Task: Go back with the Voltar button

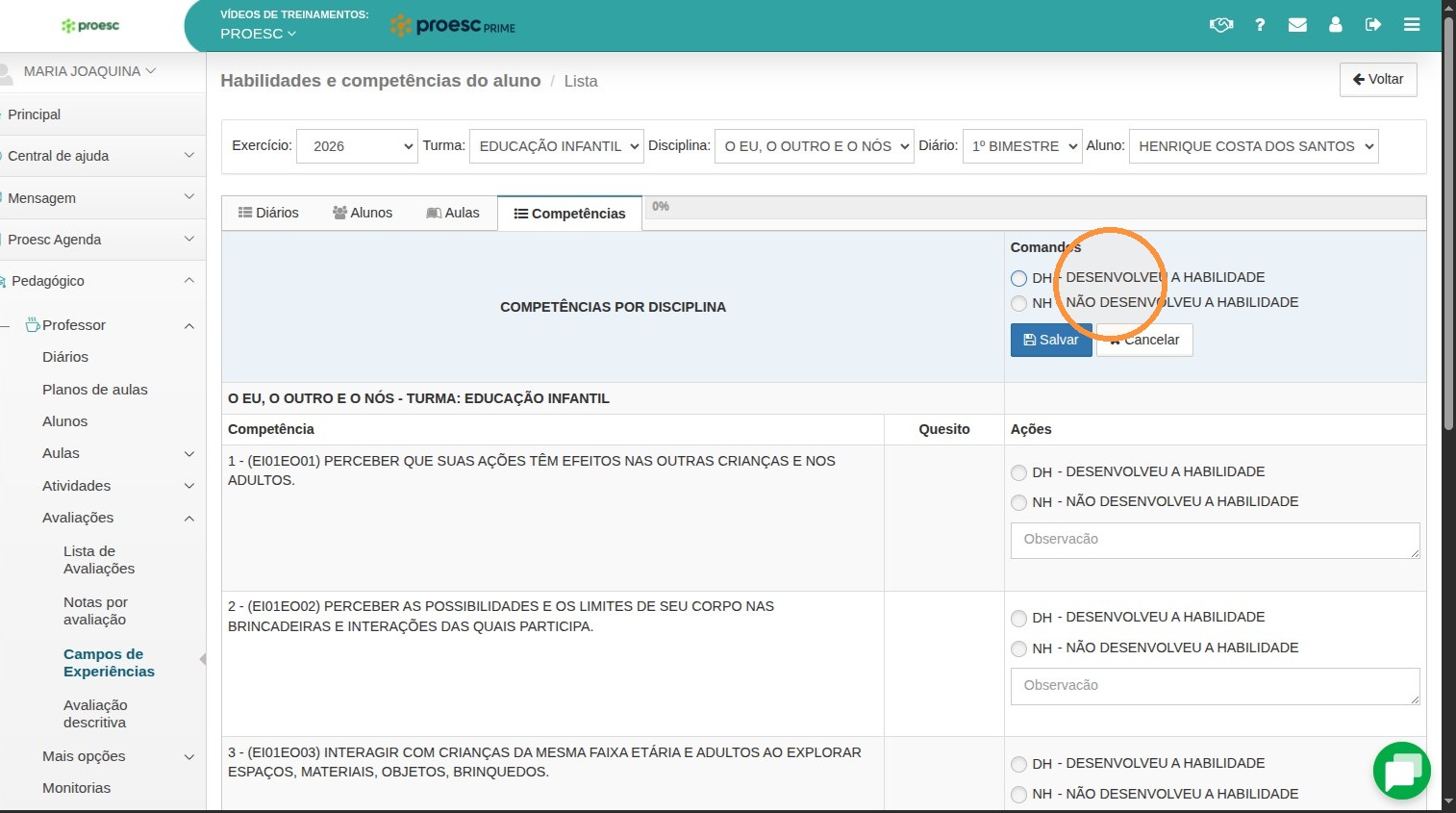Action: tap(1378, 80)
